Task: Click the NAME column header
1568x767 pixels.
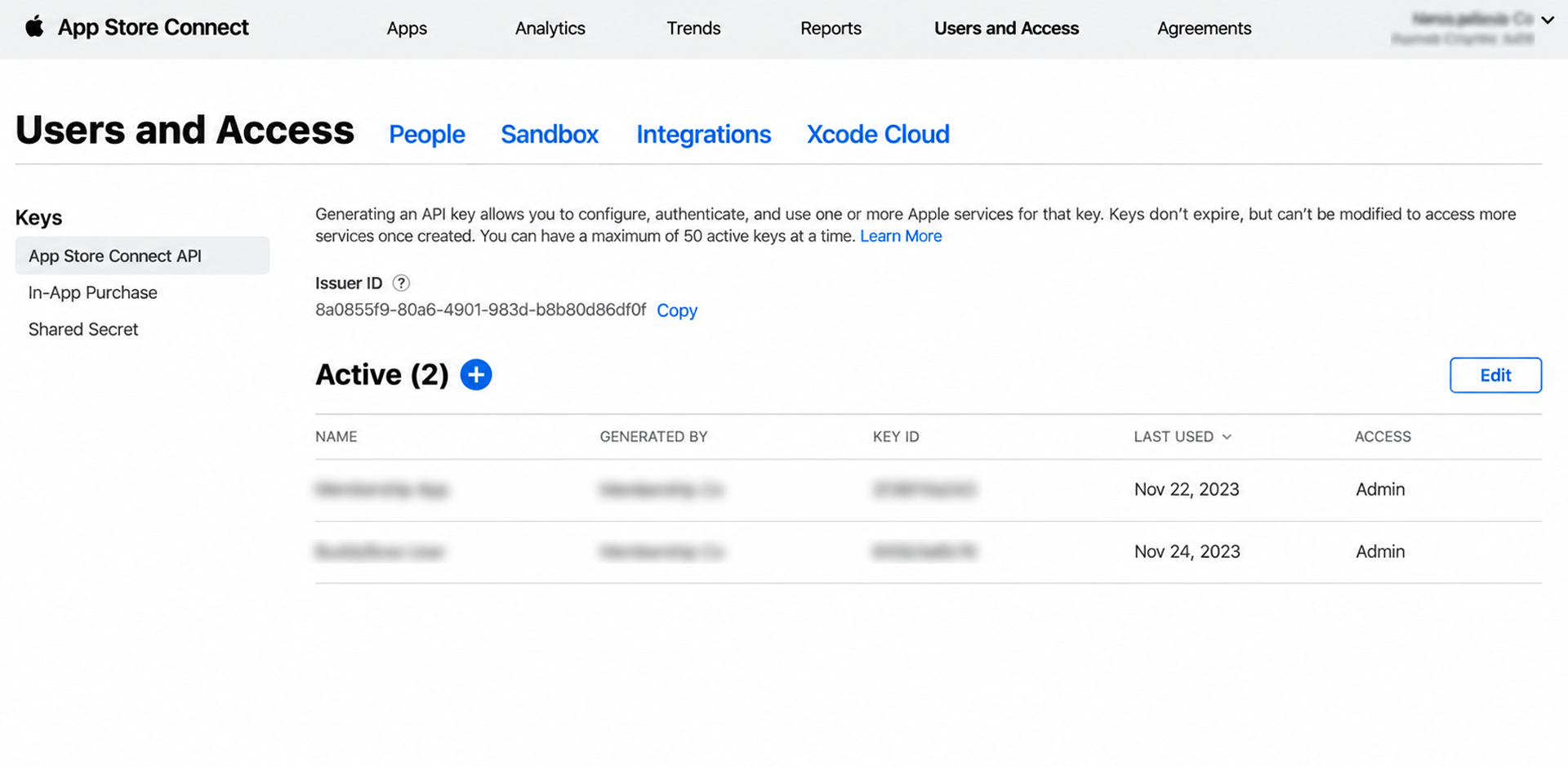Action: pos(336,437)
